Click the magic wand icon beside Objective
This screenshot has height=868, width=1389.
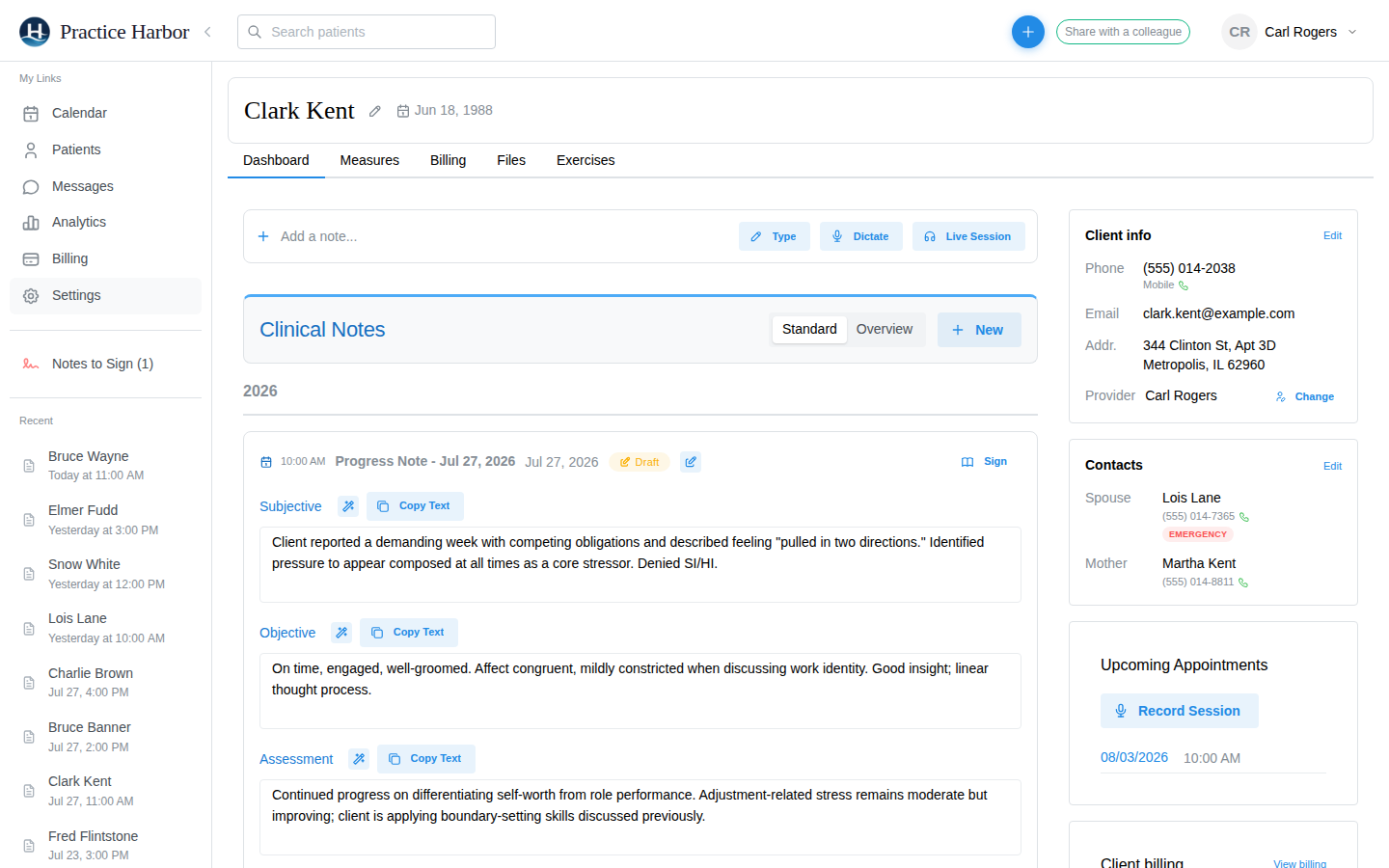(x=341, y=633)
